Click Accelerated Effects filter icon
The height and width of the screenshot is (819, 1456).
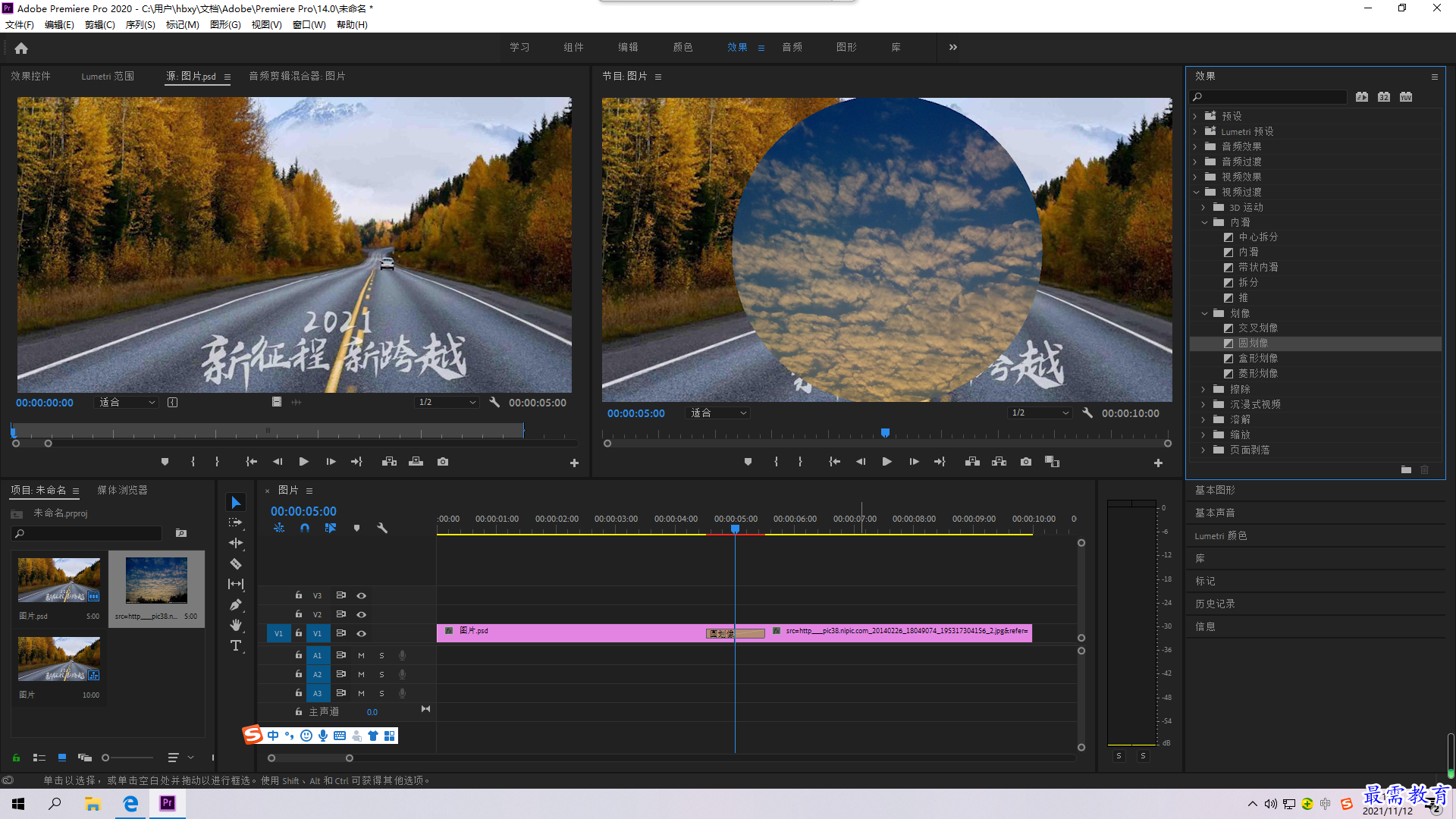point(1362,97)
